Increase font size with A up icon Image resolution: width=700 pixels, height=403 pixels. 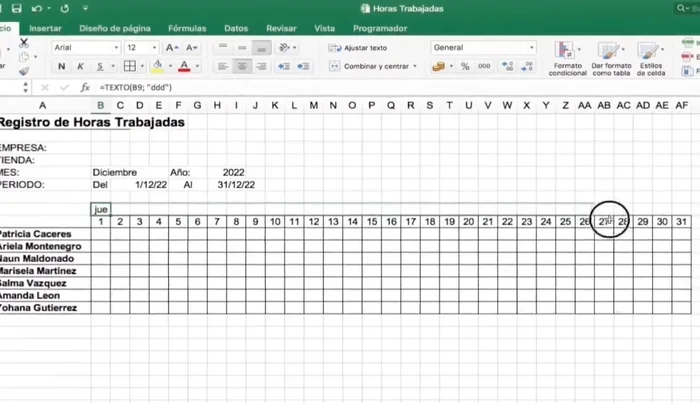click(172, 47)
